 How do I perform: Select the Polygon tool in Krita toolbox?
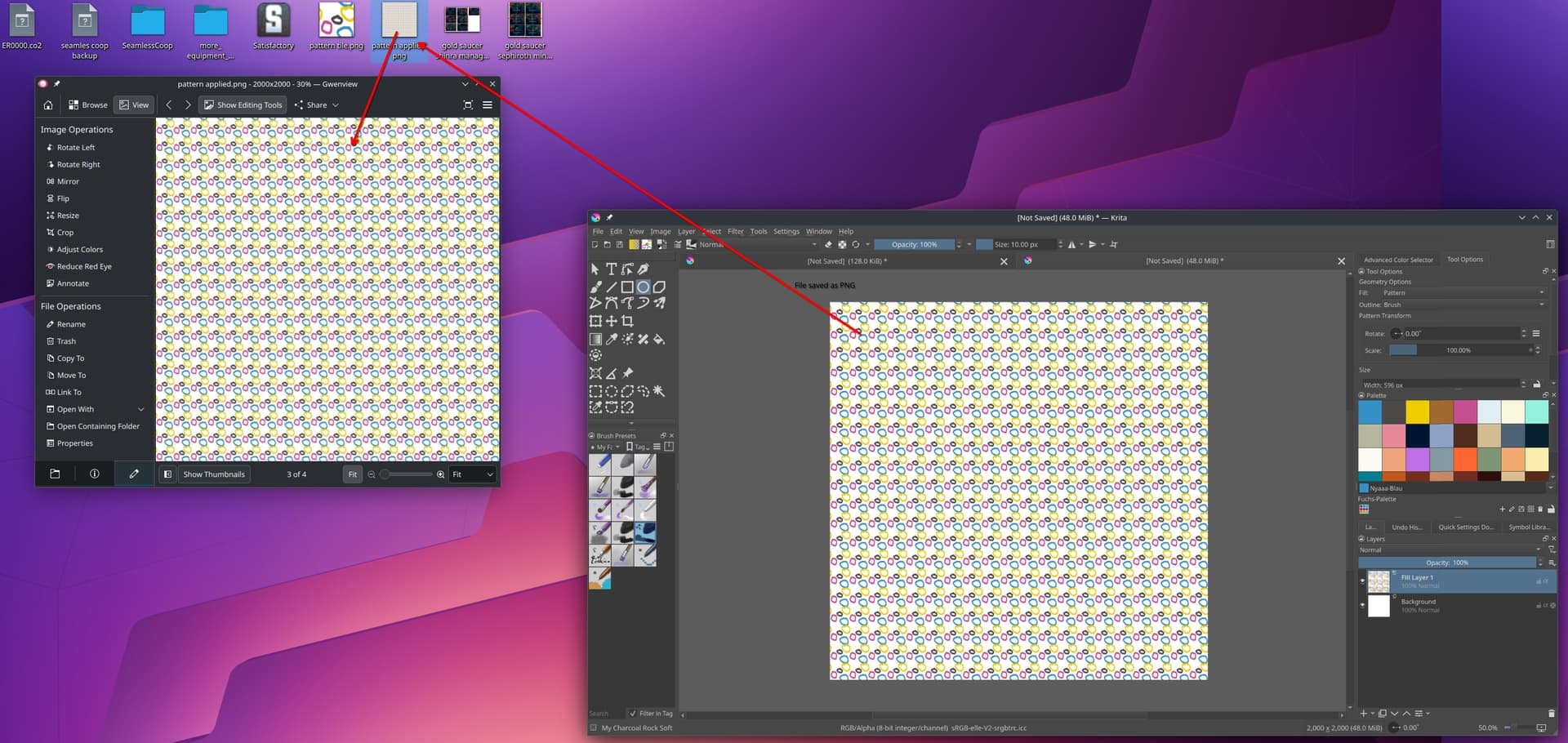659,287
